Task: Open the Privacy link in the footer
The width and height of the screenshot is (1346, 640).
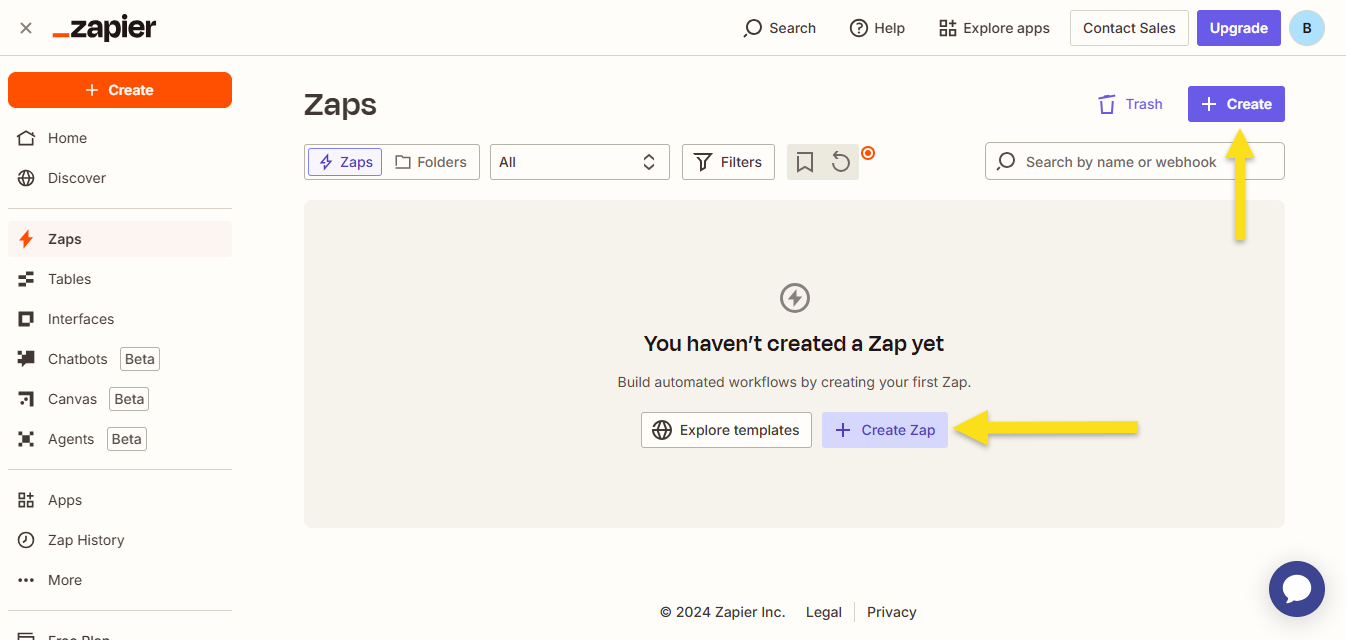Action: click(892, 612)
